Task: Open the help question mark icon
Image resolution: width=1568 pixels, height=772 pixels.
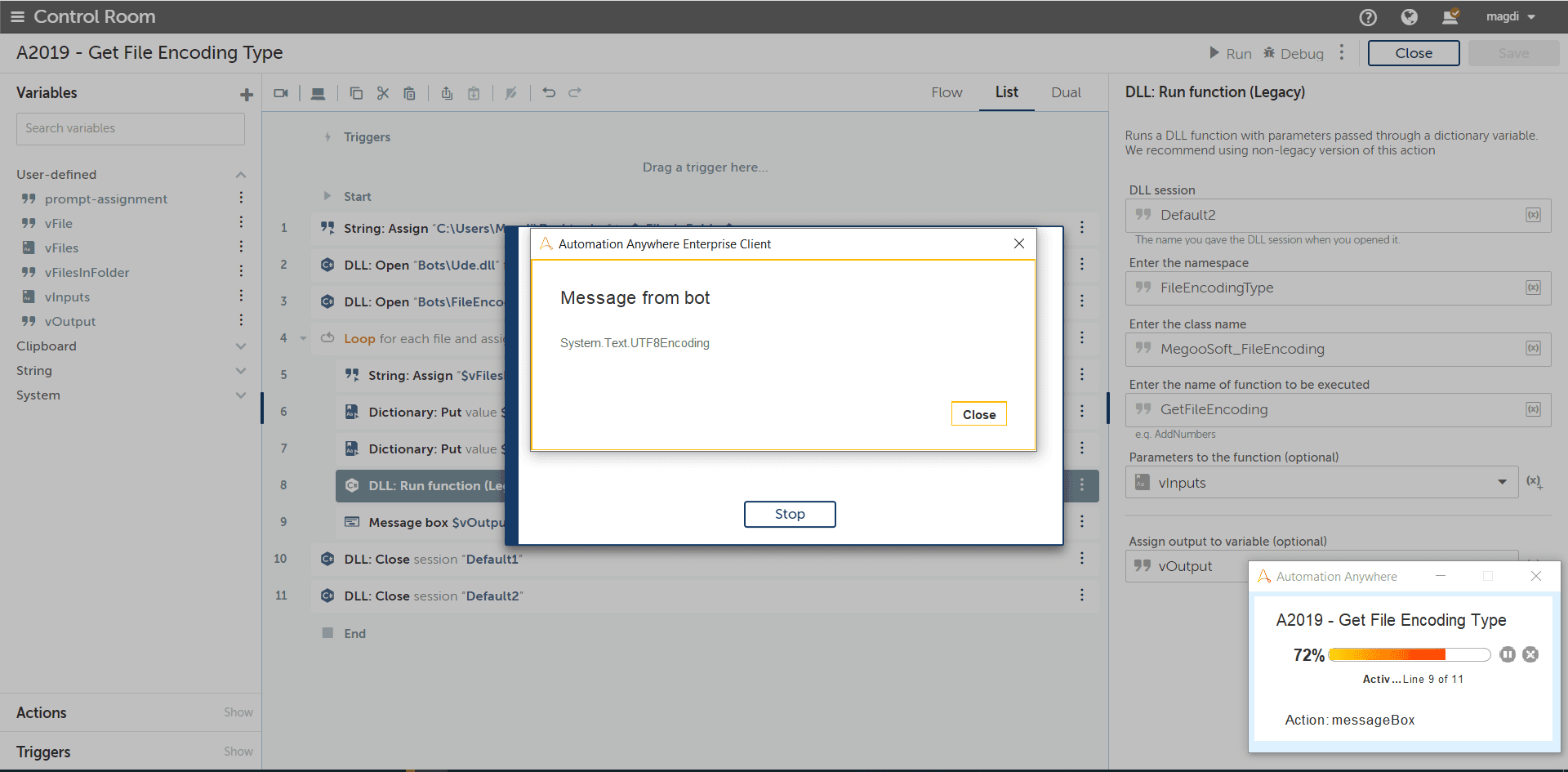Action: 1368,17
